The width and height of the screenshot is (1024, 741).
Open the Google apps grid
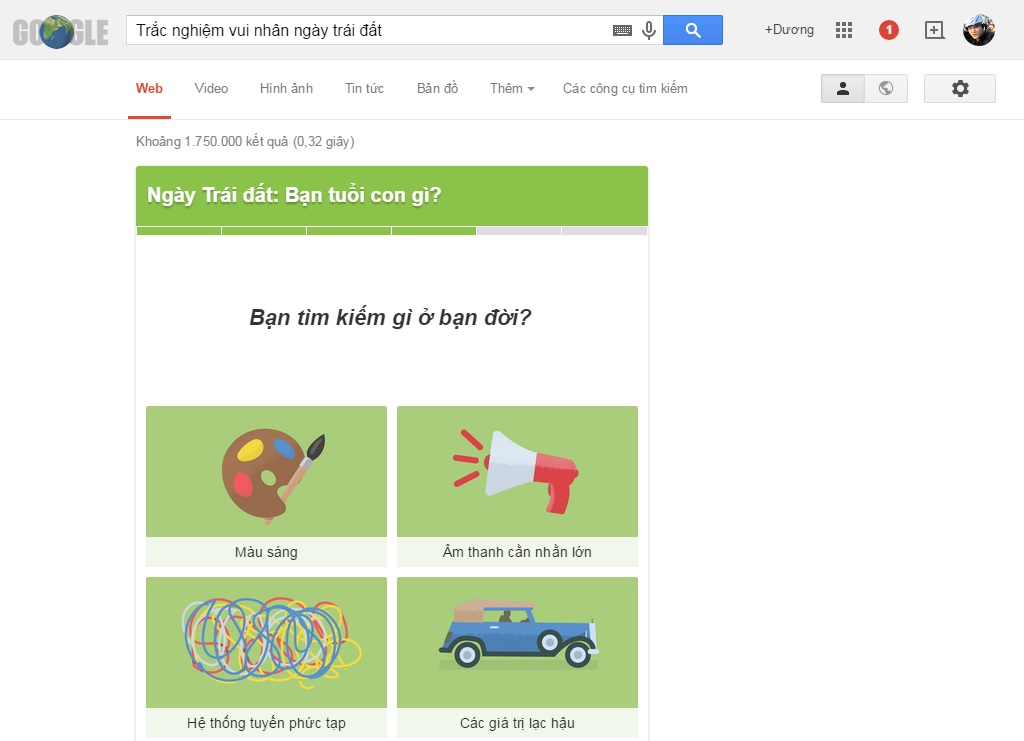(x=844, y=30)
